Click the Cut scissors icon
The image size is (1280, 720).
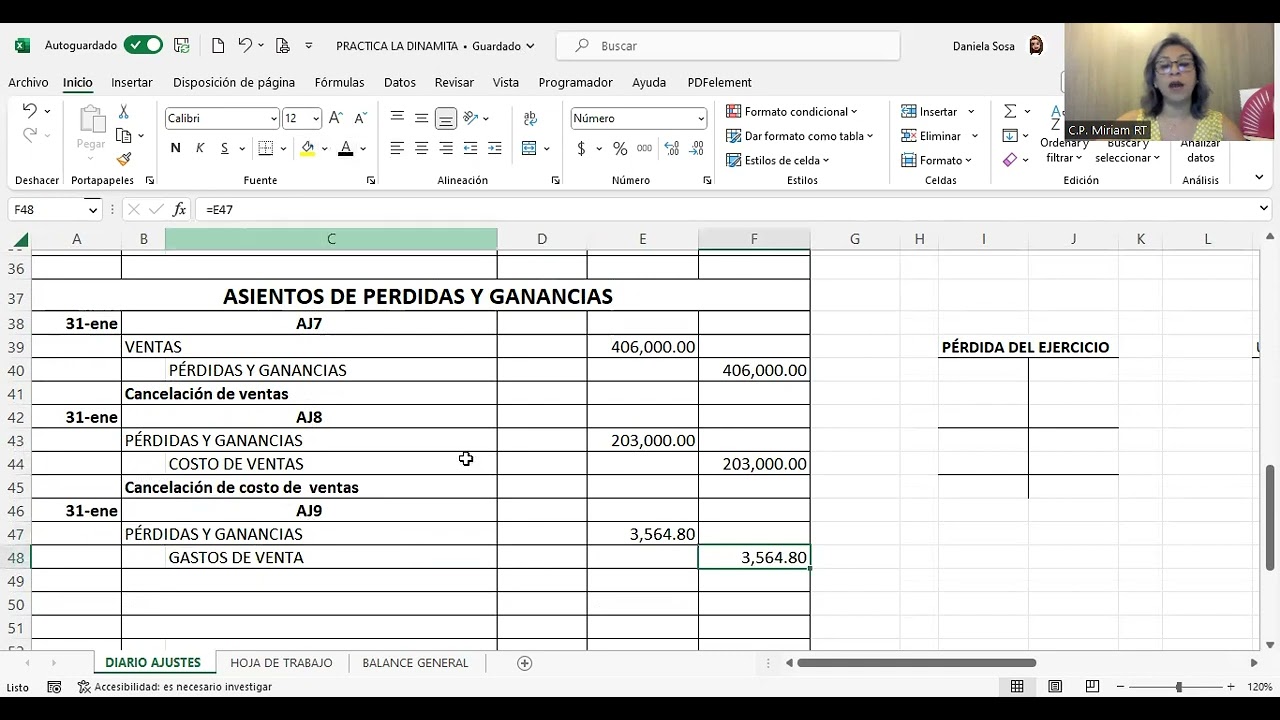tap(124, 112)
